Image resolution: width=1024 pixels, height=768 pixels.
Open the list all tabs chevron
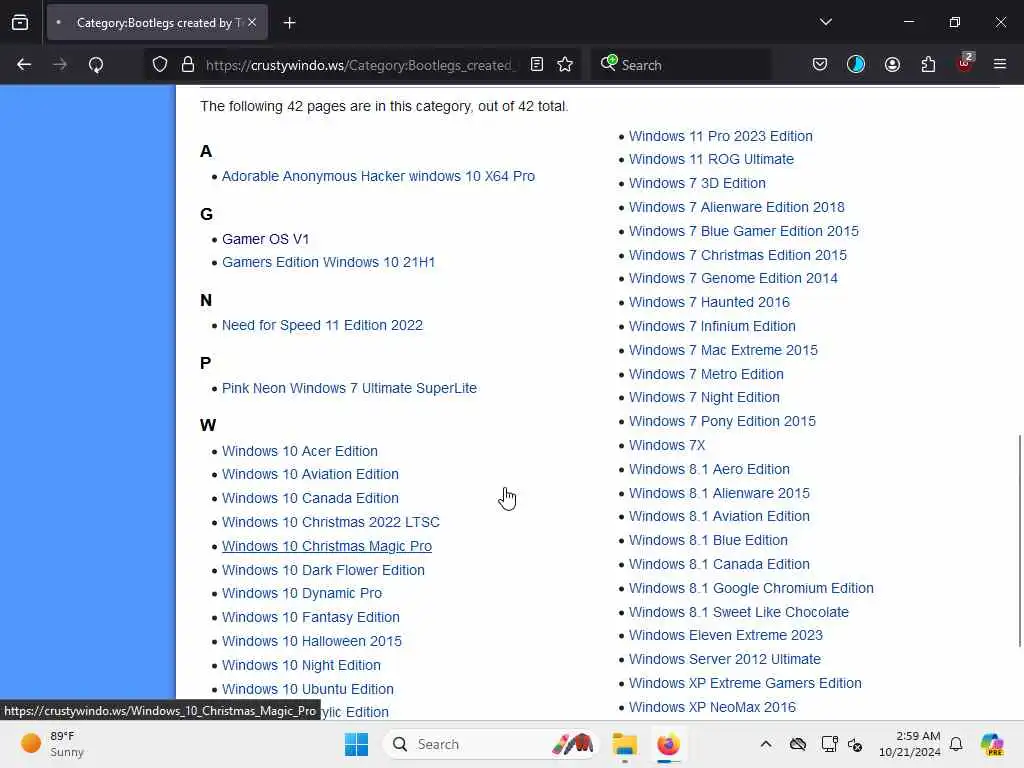point(825,22)
